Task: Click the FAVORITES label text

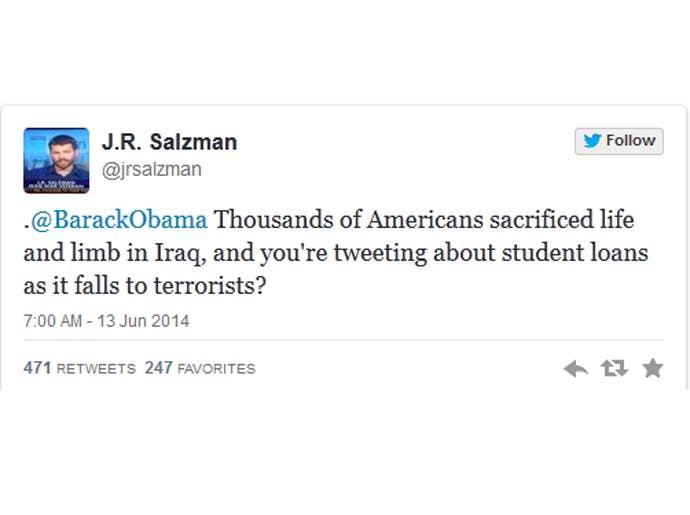Action: coord(217,369)
